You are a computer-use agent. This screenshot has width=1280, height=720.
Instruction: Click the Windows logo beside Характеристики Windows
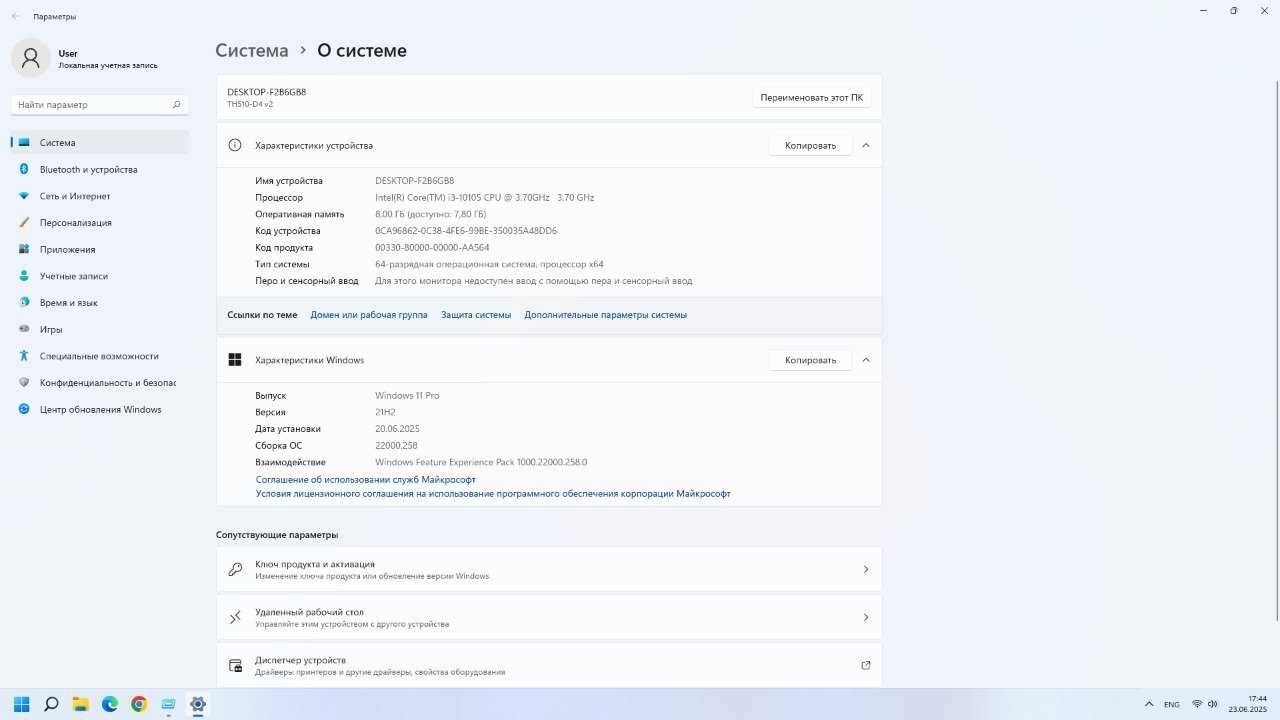point(235,360)
